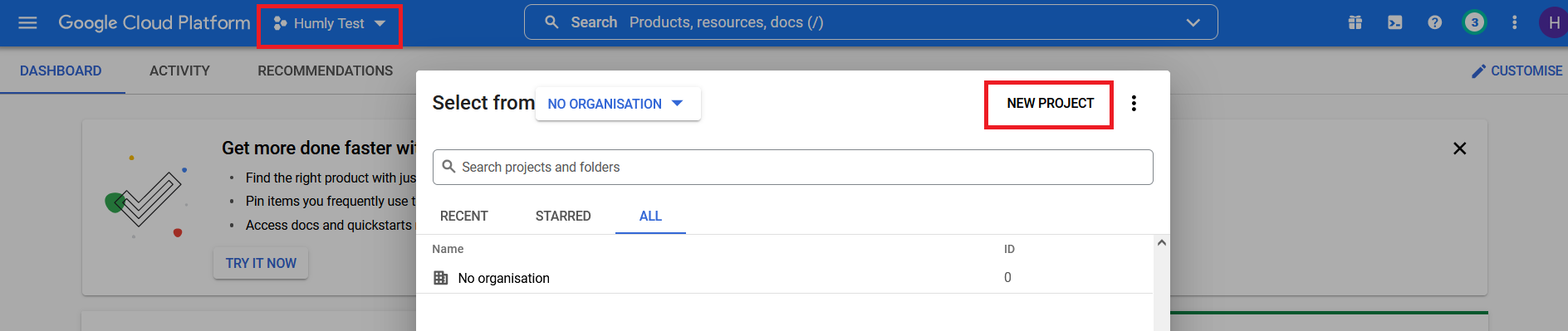Select the Recent tab
The height and width of the screenshot is (331, 1568).
[463, 216]
